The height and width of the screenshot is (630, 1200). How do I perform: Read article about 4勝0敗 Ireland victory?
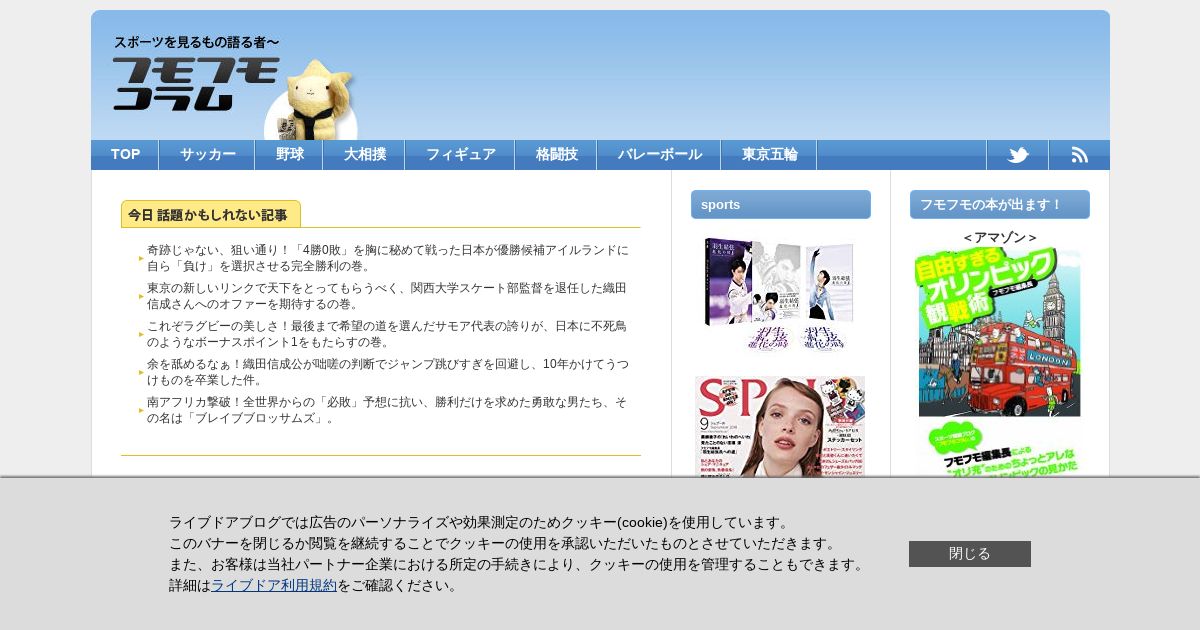tap(388, 258)
